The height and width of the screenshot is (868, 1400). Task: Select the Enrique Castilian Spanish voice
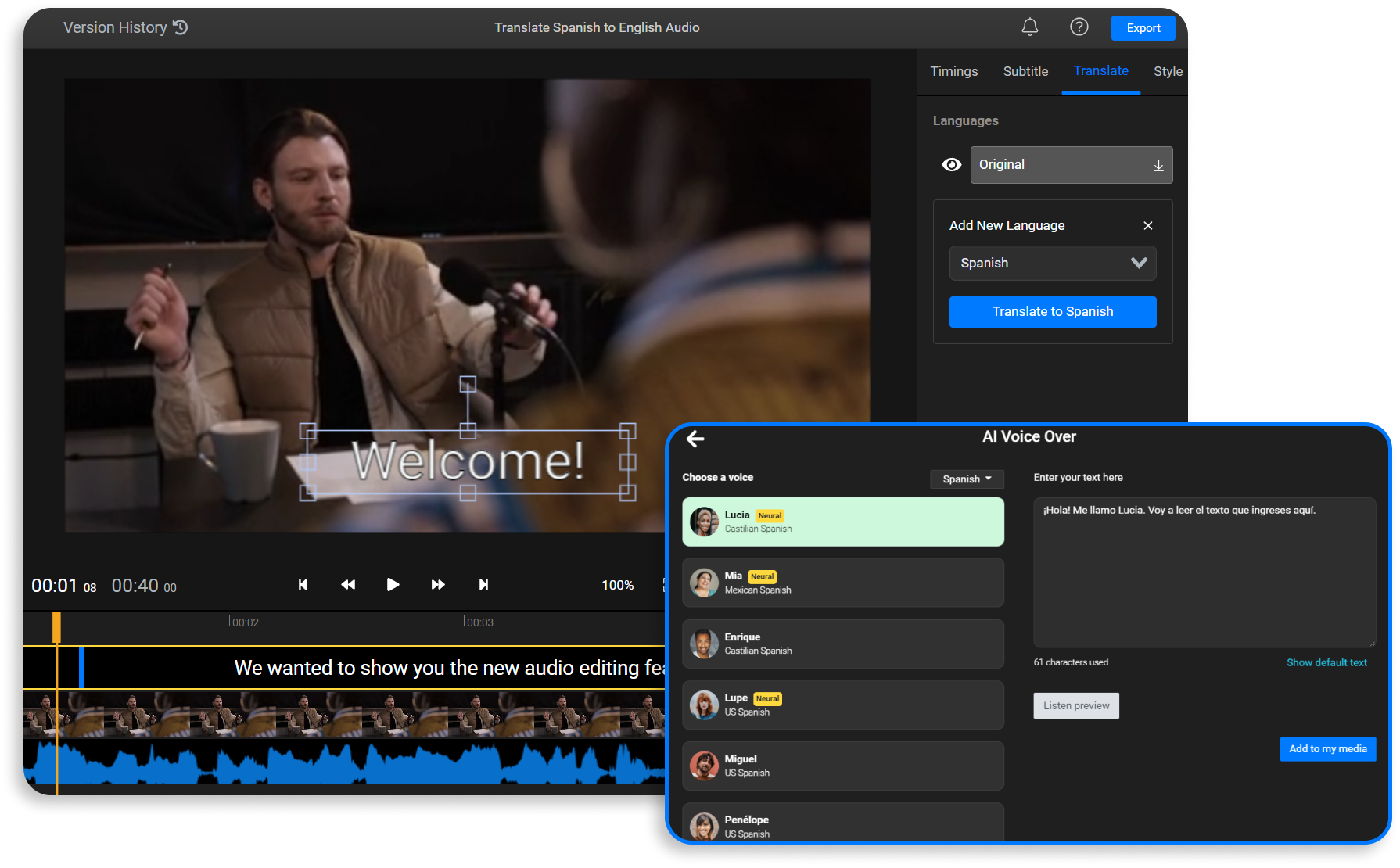842,644
